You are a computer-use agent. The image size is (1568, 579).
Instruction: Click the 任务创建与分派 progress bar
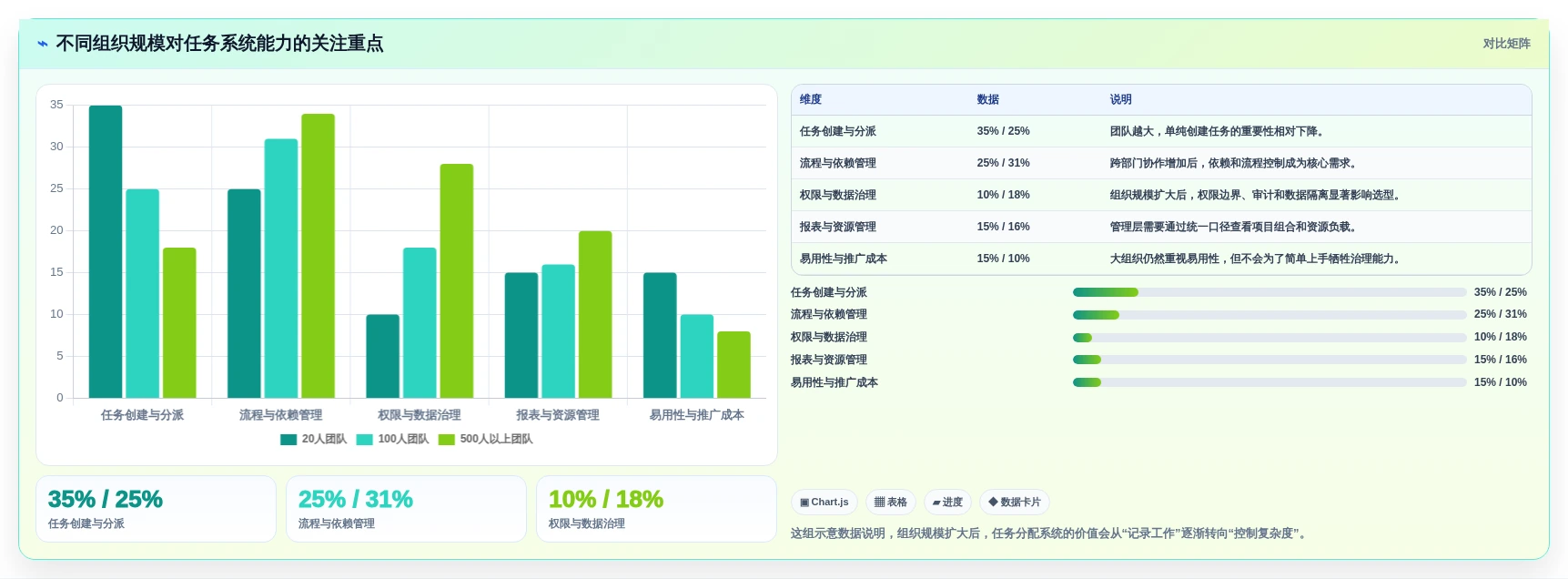1270,292
